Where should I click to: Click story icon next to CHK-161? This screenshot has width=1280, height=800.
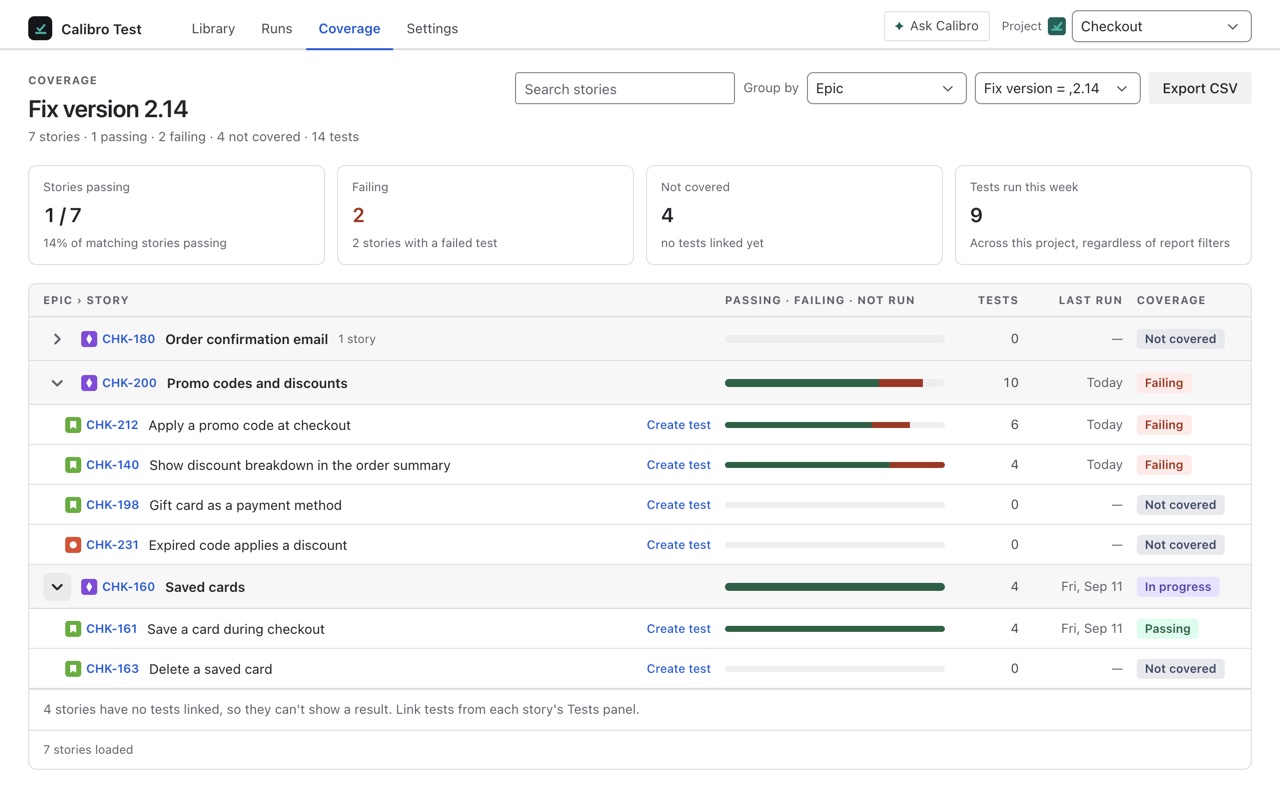(x=73, y=629)
